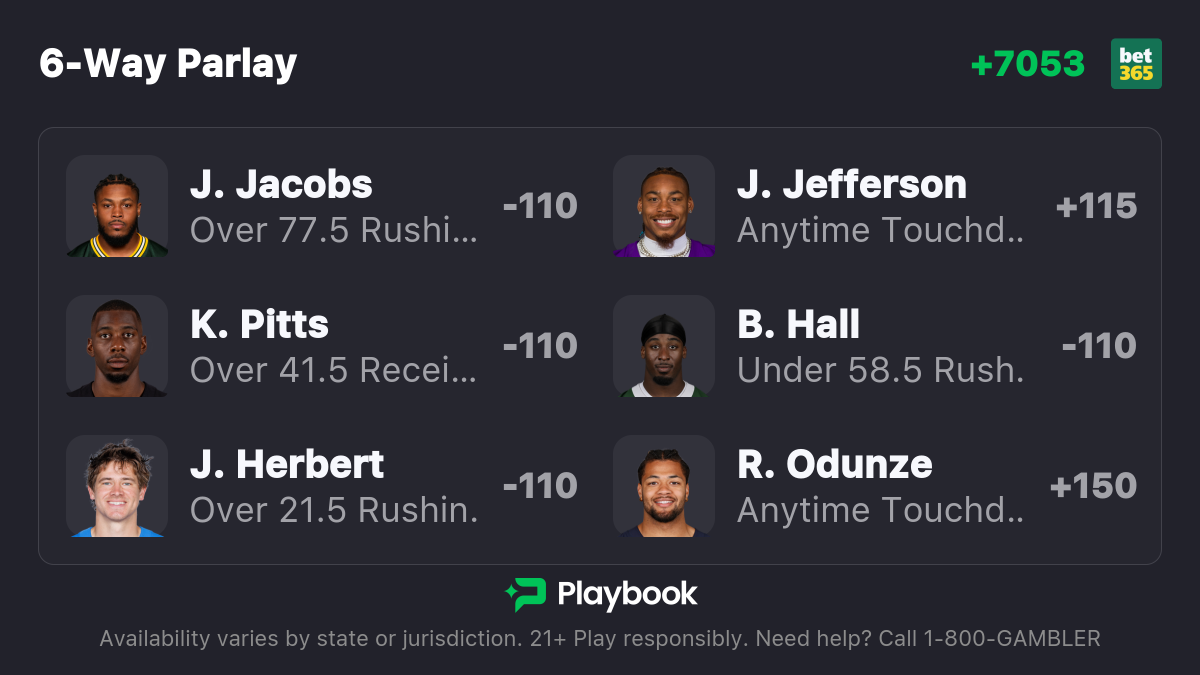The image size is (1200, 675).
Task: Select K. Pitts player headshot
Action: point(117,346)
